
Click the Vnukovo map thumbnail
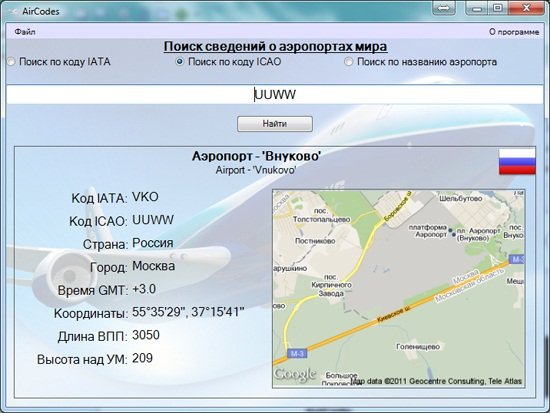398,288
